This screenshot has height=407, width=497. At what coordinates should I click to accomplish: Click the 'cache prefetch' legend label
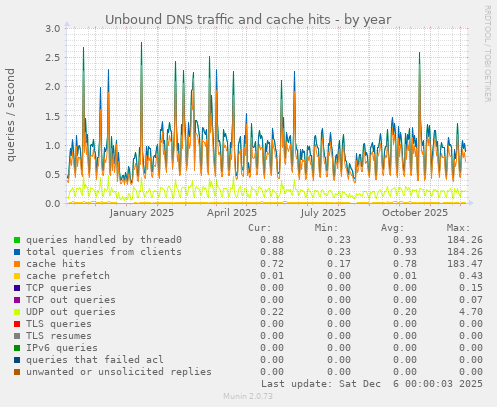[68, 276]
